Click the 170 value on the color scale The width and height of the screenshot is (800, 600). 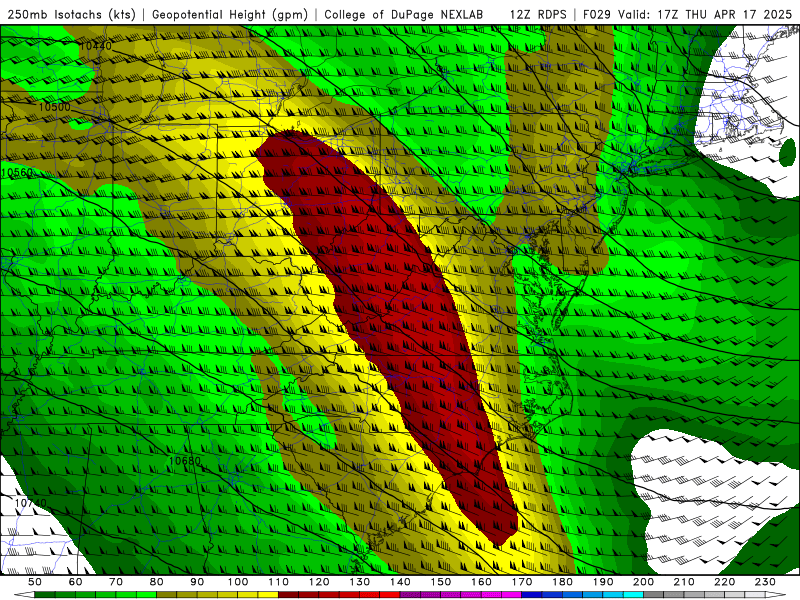(x=522, y=582)
